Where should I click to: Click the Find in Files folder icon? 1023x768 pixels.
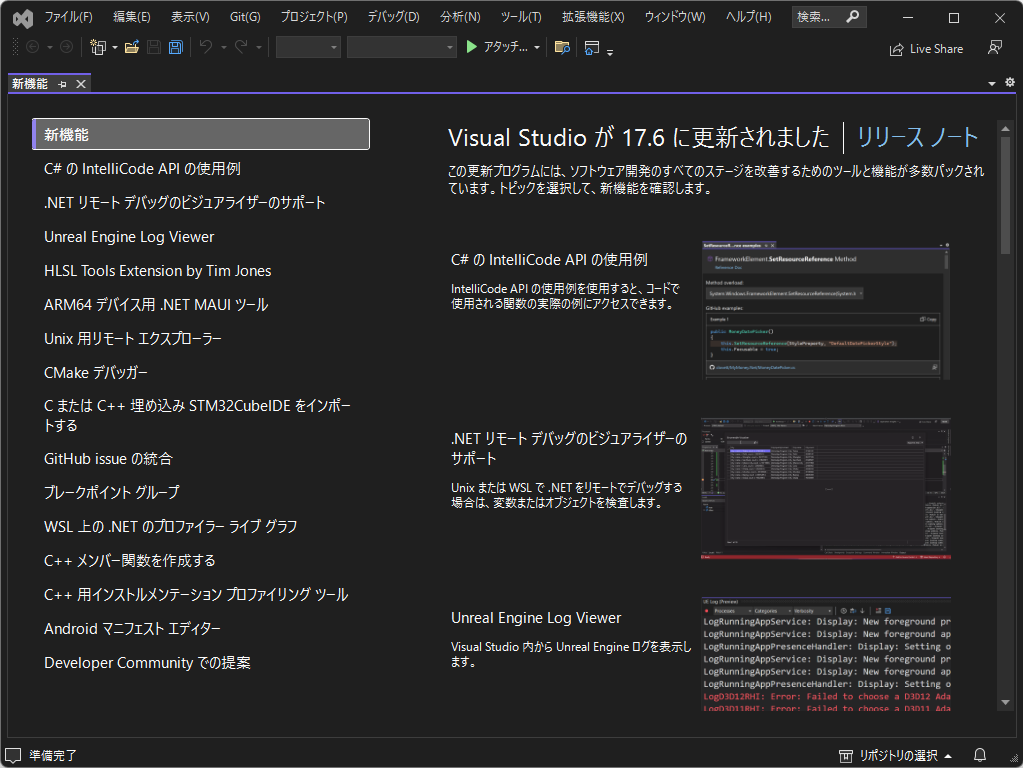pyautogui.click(x=563, y=47)
